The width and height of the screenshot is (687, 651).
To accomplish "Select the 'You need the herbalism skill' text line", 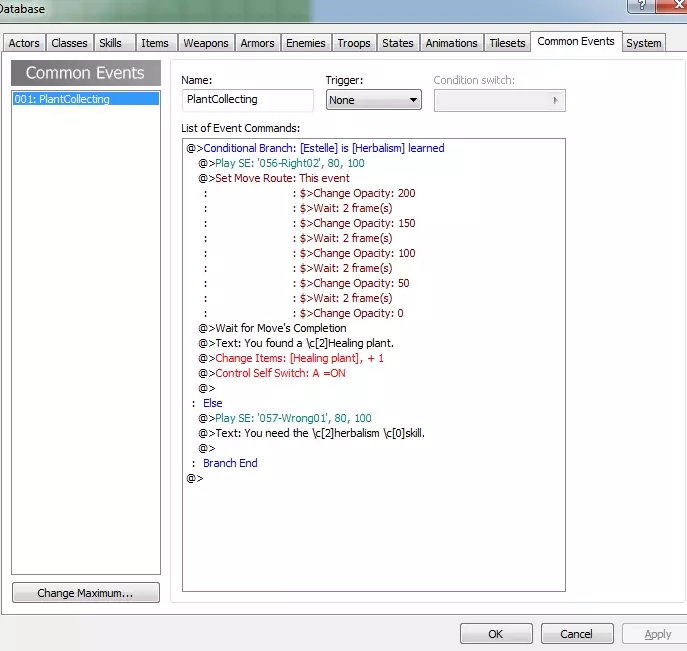I will (312, 433).
